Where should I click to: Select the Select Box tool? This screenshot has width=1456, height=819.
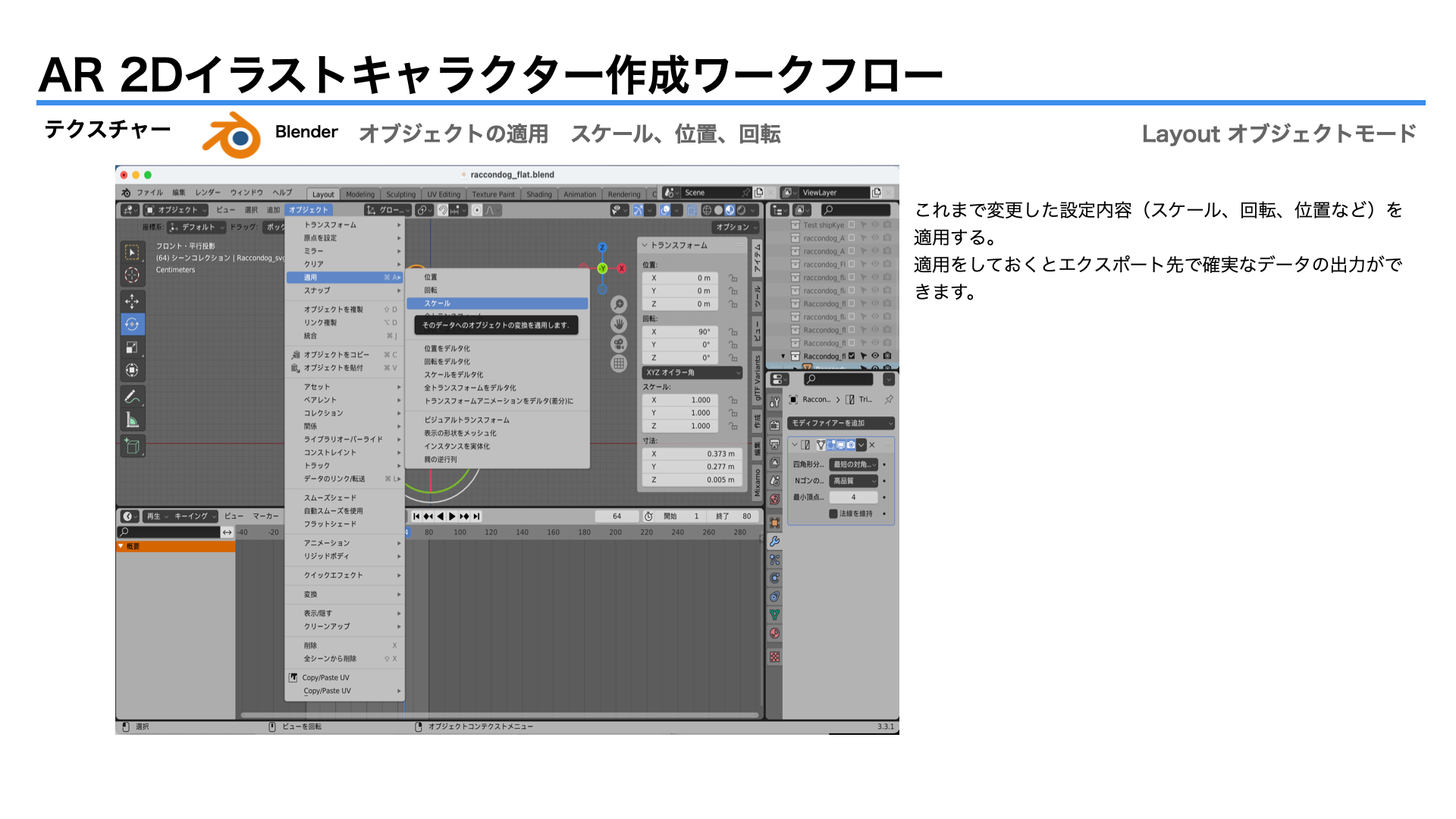(x=132, y=252)
